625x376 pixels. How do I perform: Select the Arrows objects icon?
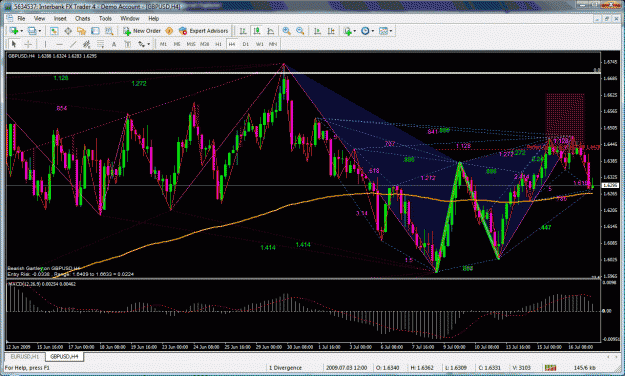pos(142,44)
